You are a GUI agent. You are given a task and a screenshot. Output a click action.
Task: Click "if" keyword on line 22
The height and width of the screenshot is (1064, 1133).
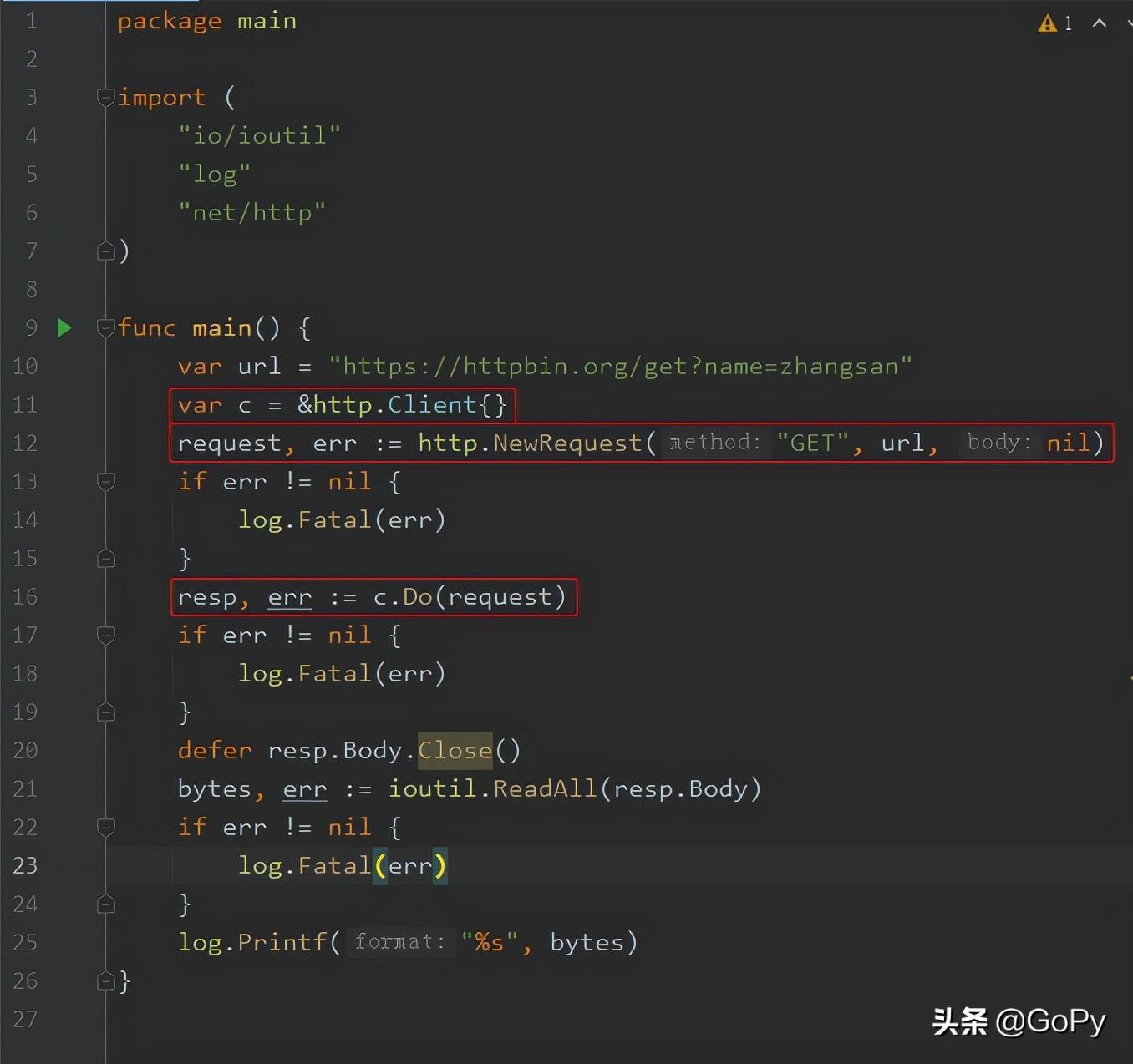coord(192,827)
